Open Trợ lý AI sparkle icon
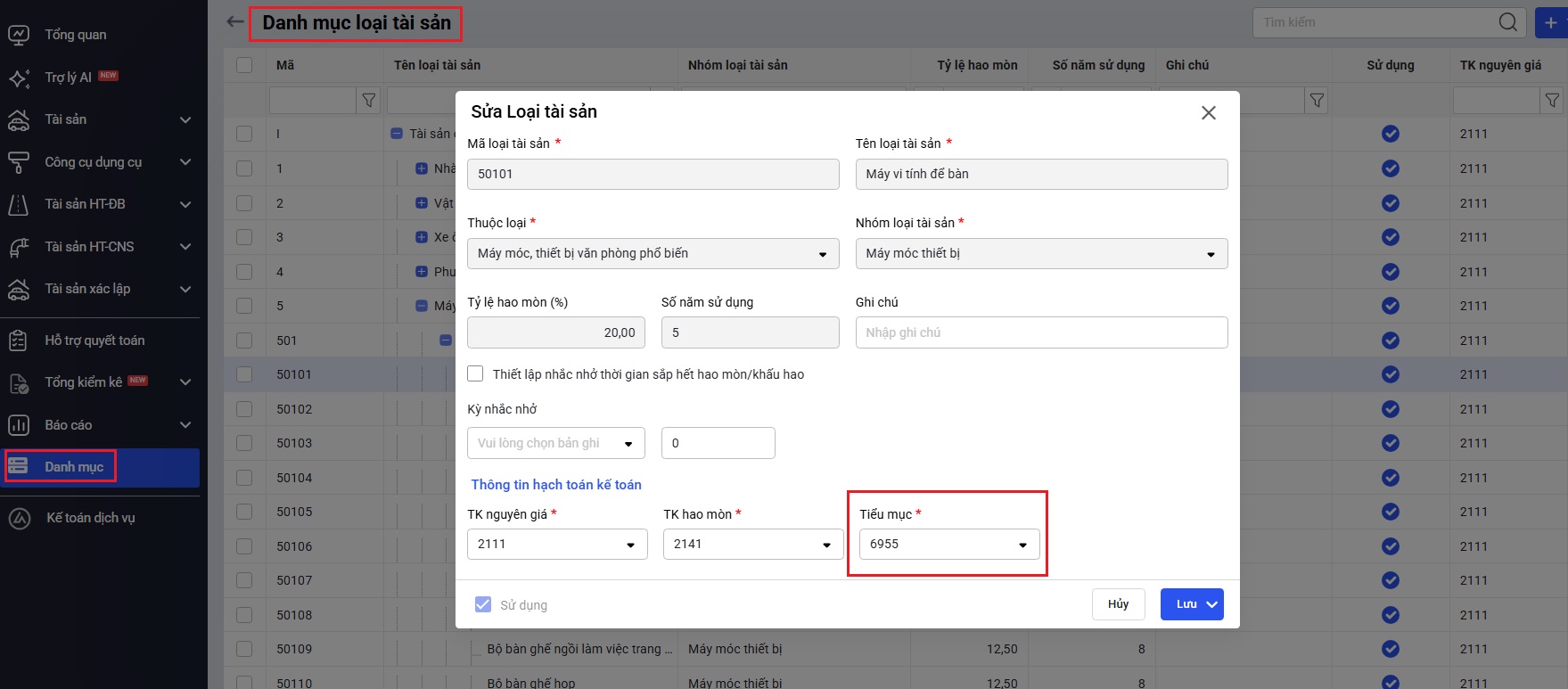This screenshot has height=689, width=1568. tap(19, 78)
